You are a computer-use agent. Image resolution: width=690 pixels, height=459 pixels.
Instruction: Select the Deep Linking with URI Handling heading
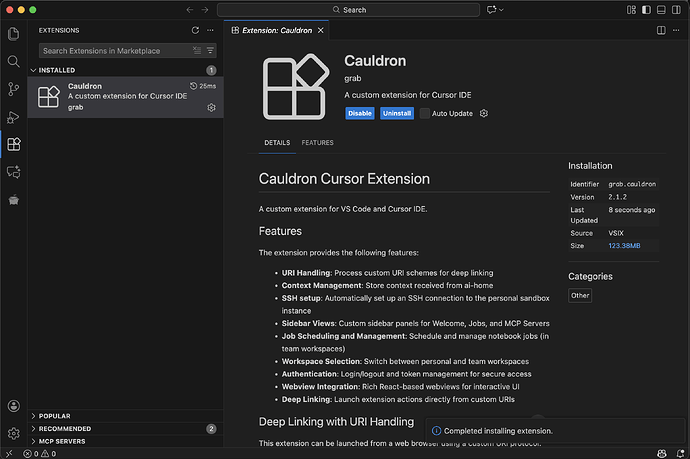[x=336, y=422]
